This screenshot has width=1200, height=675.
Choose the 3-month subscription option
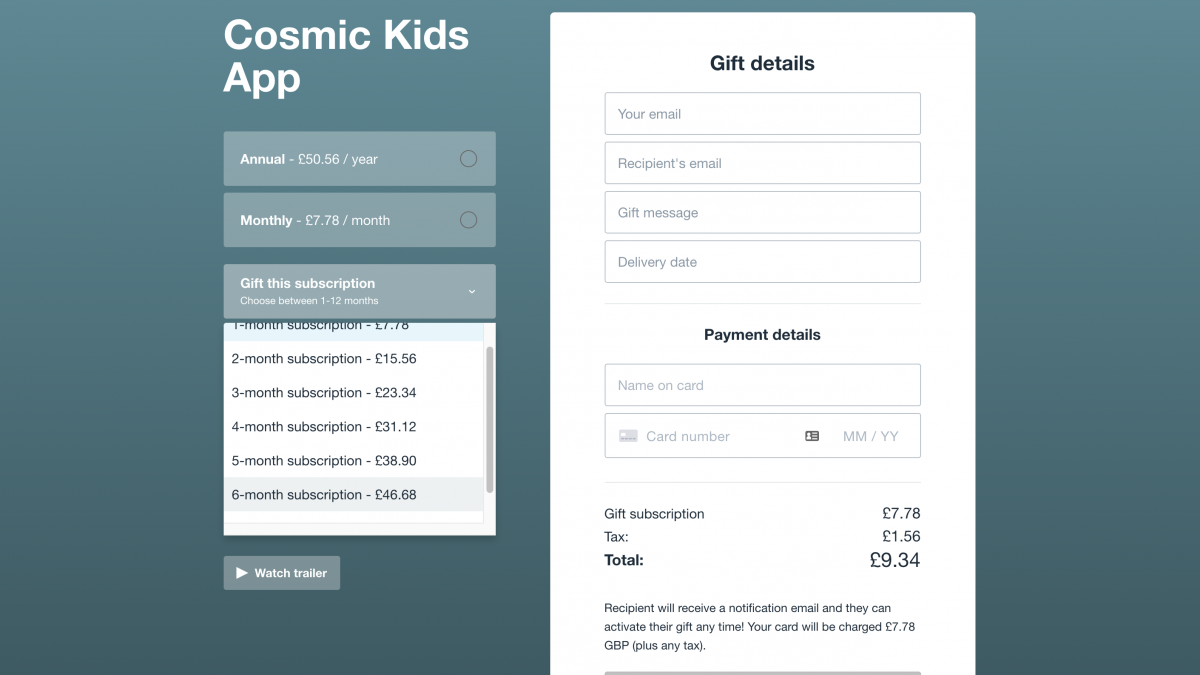tap(324, 393)
